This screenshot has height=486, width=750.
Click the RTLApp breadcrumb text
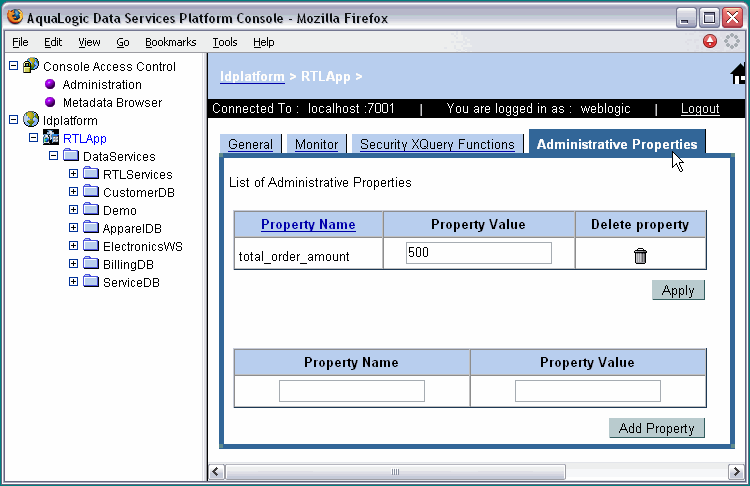coord(326,77)
